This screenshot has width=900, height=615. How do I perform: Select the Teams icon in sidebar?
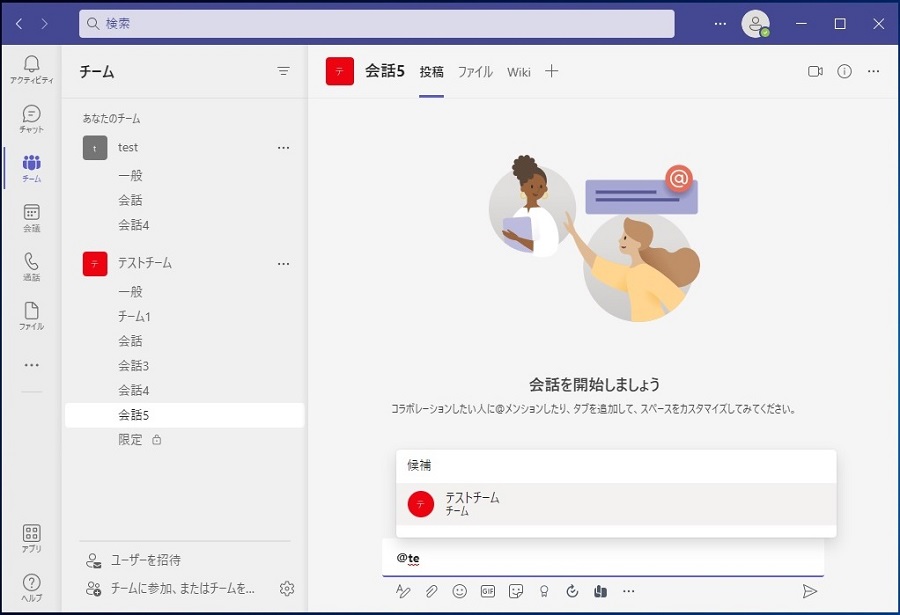(32, 168)
